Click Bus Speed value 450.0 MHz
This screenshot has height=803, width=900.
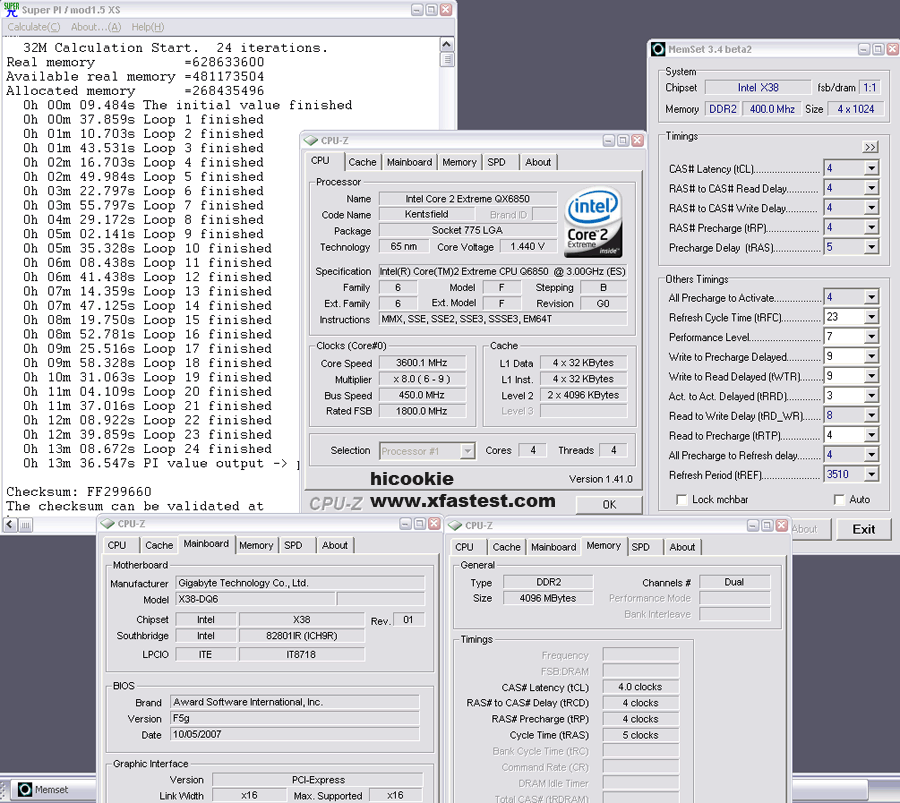click(x=422, y=395)
